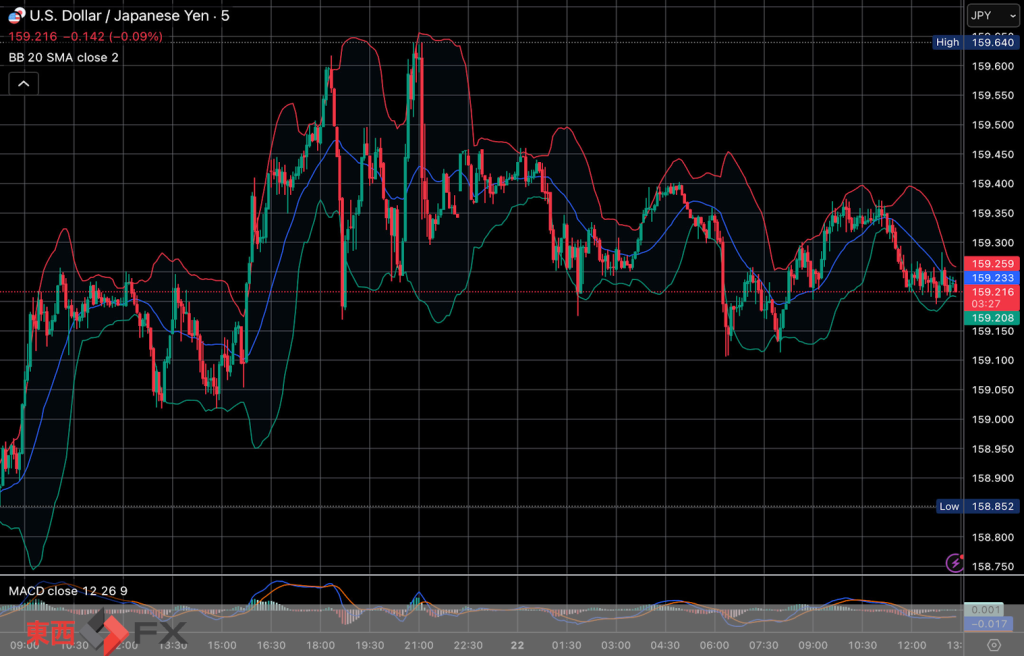
Task: Collapse the indicator legend with chevron button
Action: click(x=23, y=84)
